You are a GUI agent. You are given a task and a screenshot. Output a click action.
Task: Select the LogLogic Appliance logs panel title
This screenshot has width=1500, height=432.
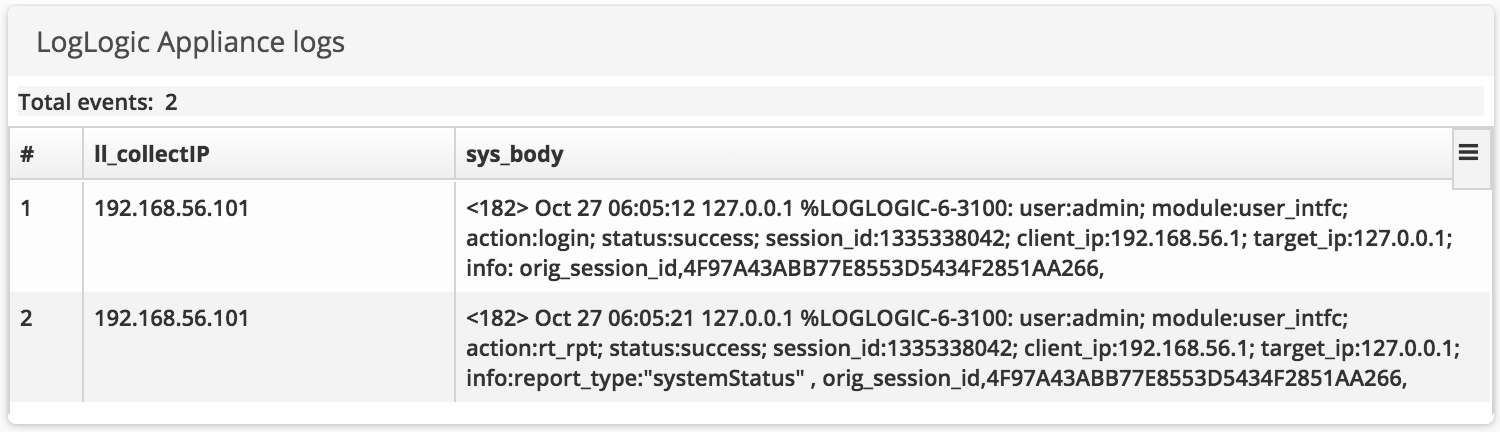pyautogui.click(x=190, y=42)
